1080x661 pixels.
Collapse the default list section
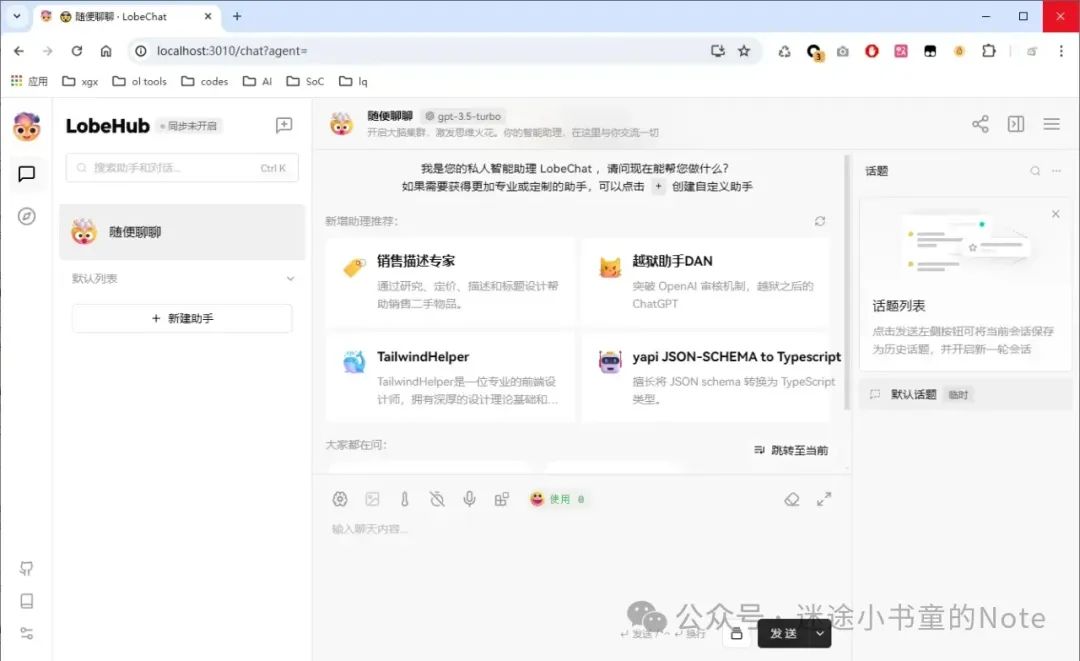click(x=290, y=279)
